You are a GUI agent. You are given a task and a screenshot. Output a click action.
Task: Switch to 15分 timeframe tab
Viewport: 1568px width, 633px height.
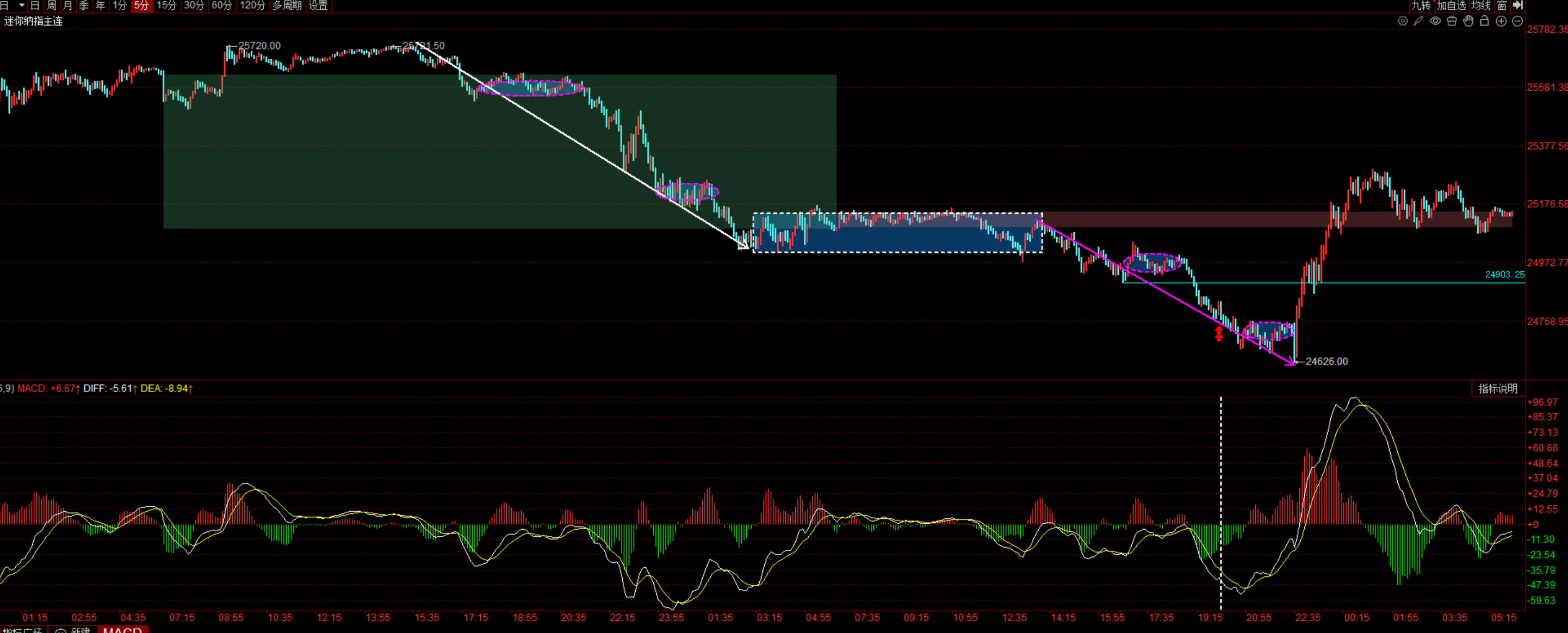(166, 5)
